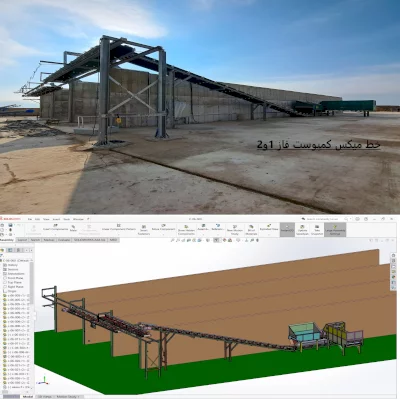Click the Move Component icon
The width and height of the screenshot is (400, 400).
[163, 228]
